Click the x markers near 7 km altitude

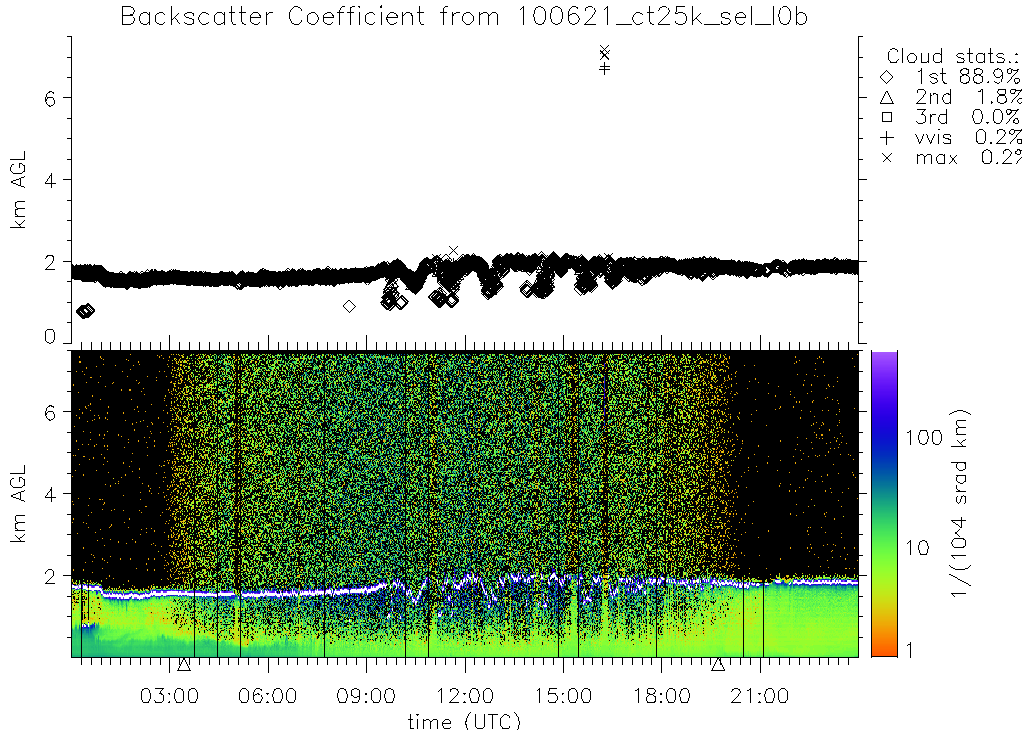click(x=604, y=52)
